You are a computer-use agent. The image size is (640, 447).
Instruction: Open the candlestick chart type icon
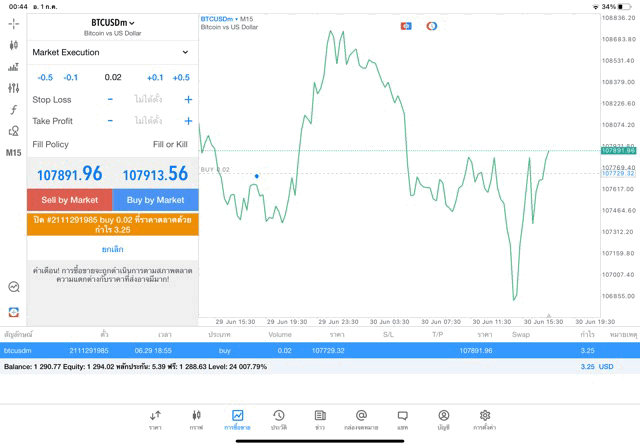pos(13,45)
